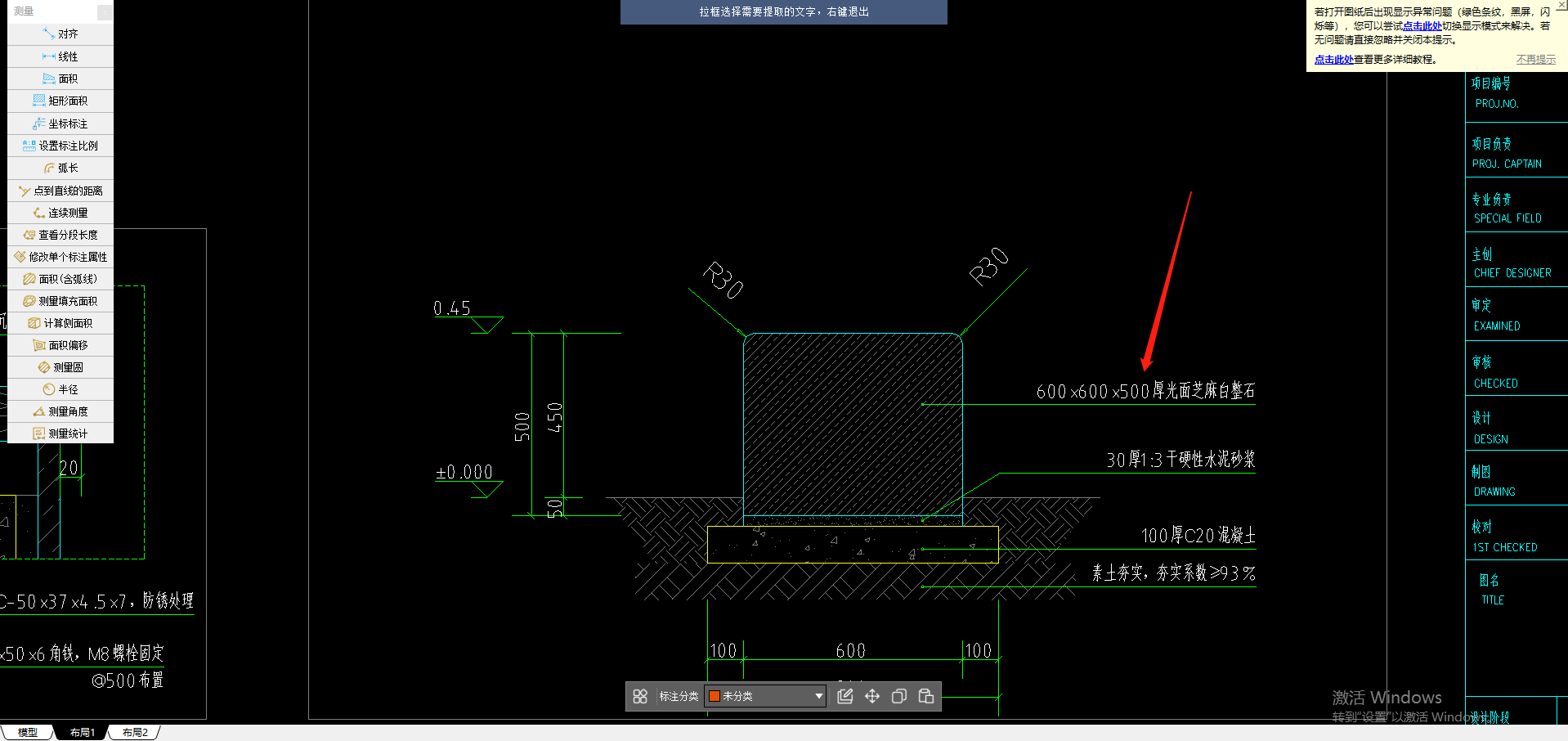Click the orange 未分类 color swatch
Image resolution: width=1568 pixels, height=741 pixels.
(714, 696)
